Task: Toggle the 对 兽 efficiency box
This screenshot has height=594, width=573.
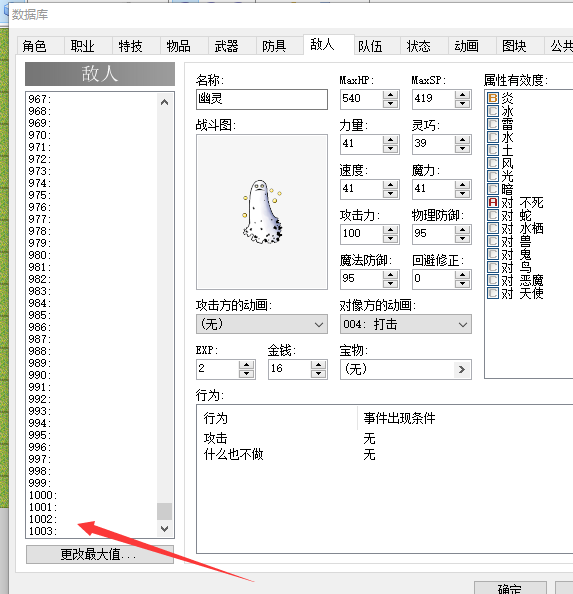Action: point(493,241)
